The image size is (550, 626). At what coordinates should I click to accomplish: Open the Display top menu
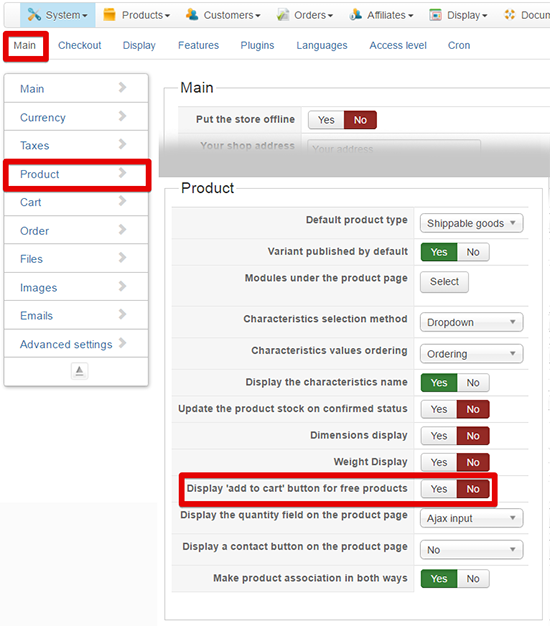point(458,15)
